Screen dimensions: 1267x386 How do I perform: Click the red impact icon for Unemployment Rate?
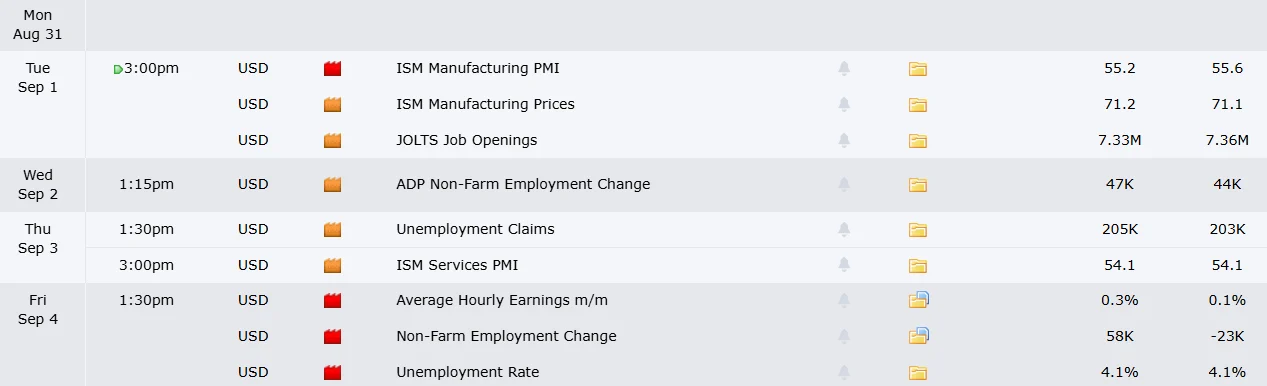pos(333,372)
